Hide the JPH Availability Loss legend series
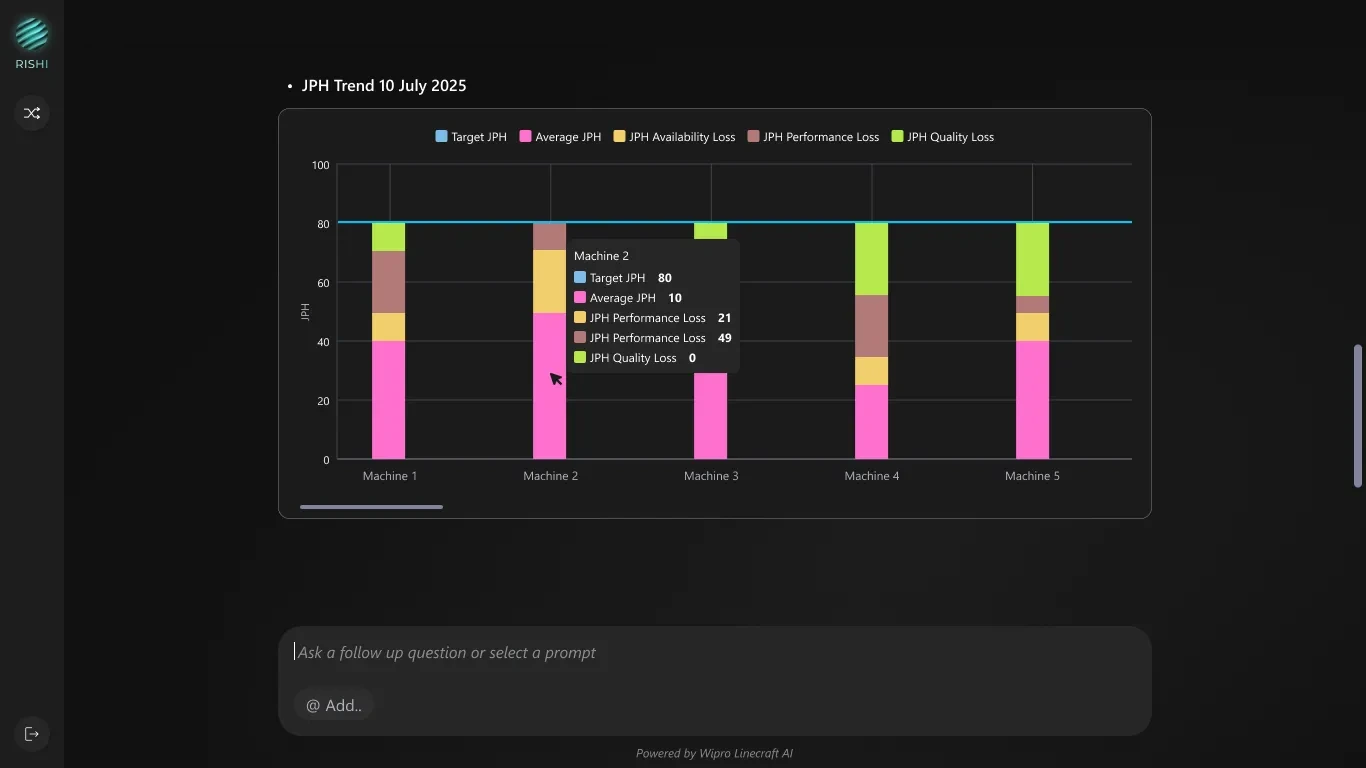The width and height of the screenshot is (1366, 768). (674, 137)
